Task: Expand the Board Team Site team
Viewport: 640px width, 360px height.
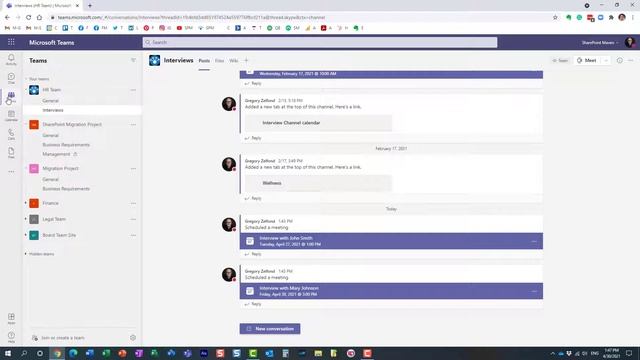Action: (x=25, y=235)
